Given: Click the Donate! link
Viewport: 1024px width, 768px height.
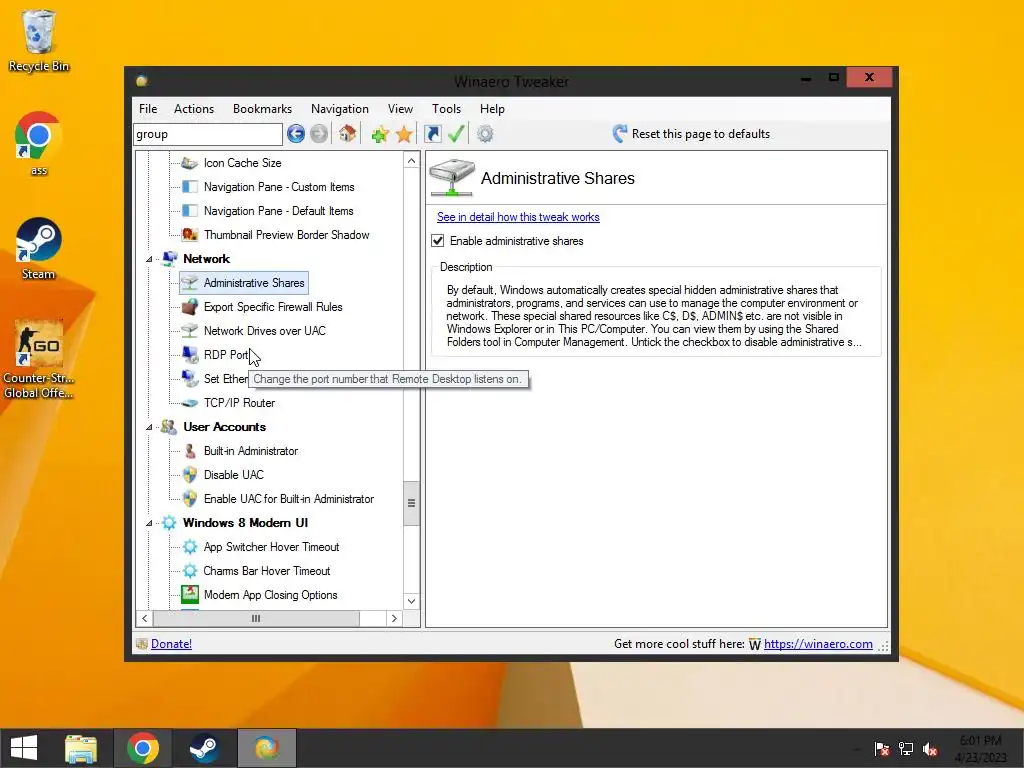Looking at the screenshot, I should pos(171,644).
